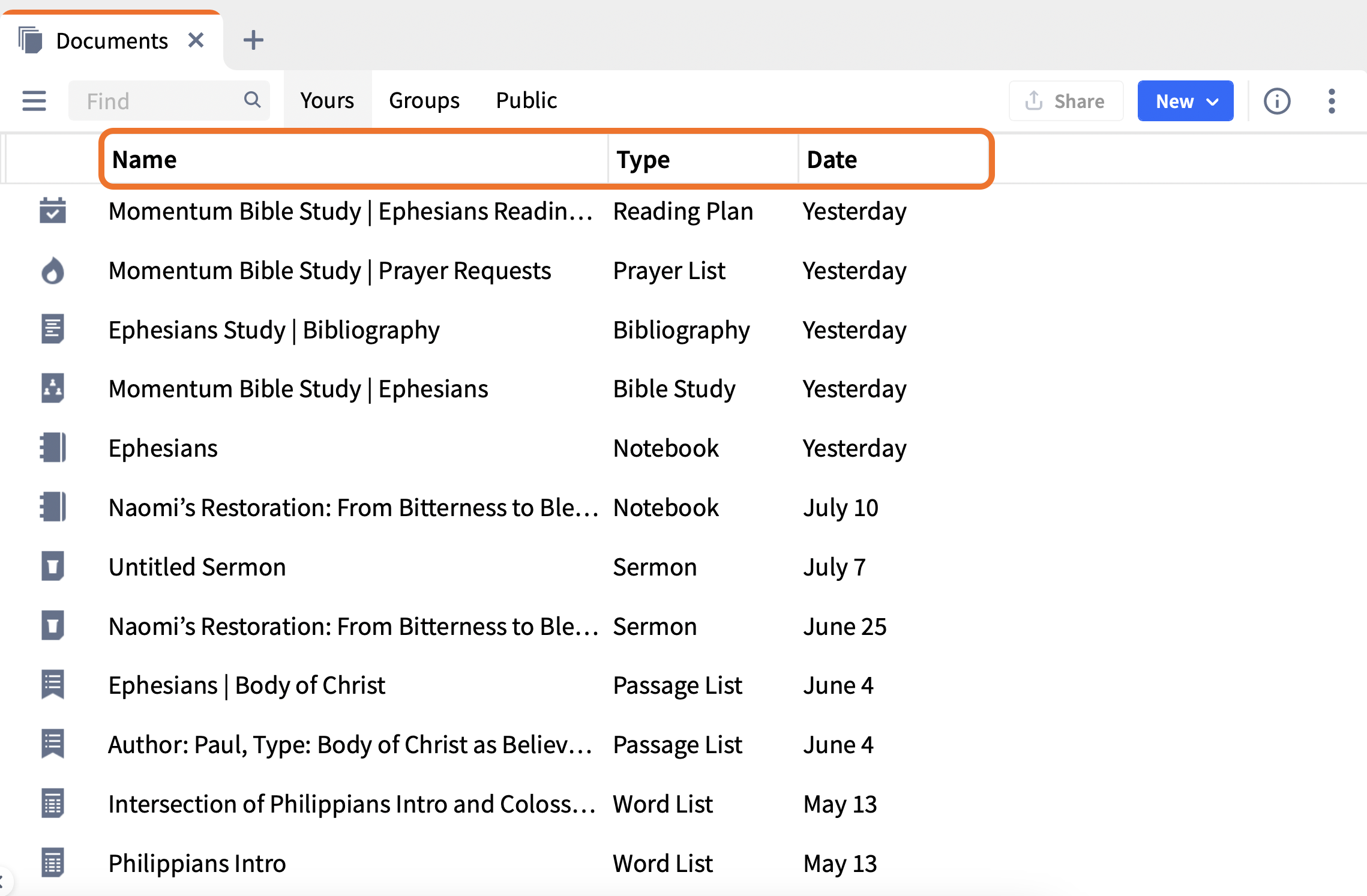Open Momentum Bible Study | Ephesians

click(298, 389)
